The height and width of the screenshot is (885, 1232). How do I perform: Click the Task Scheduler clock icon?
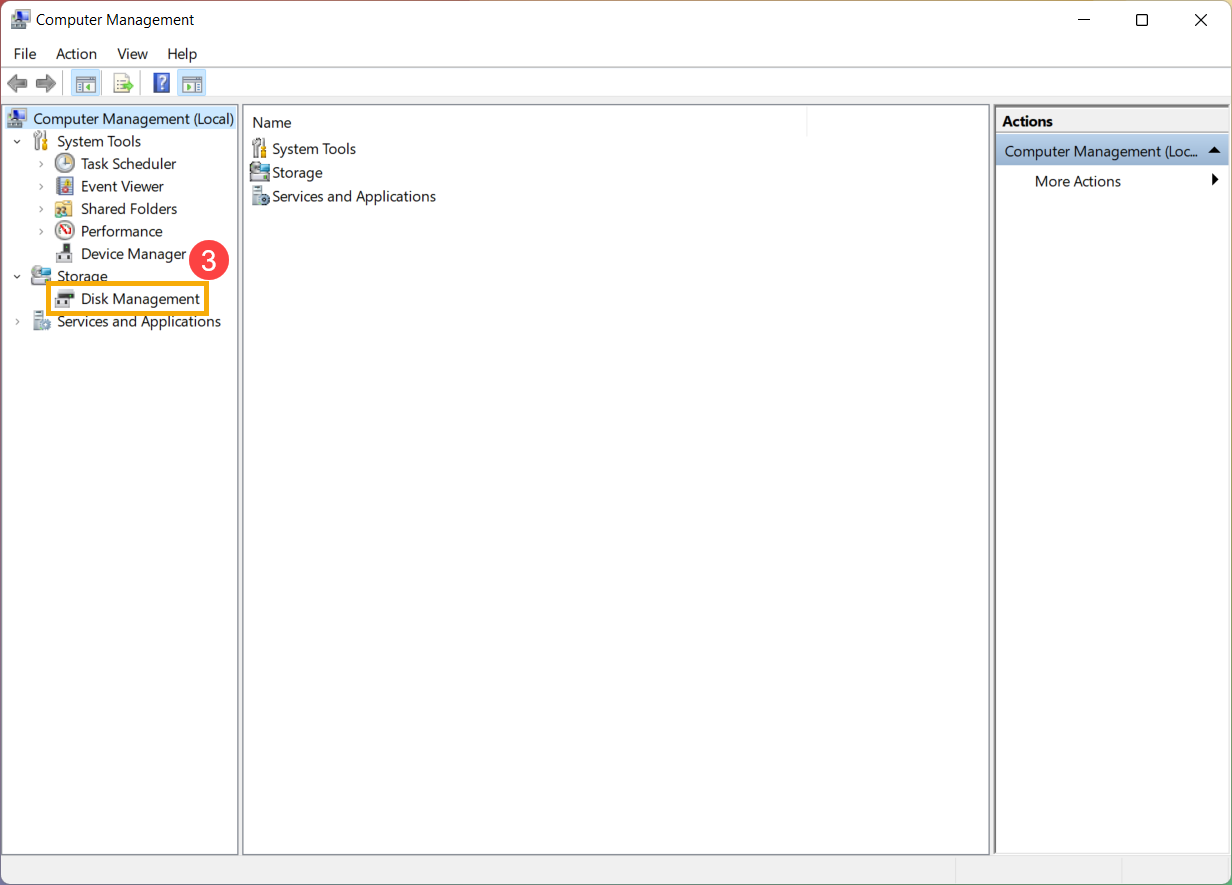[65, 164]
